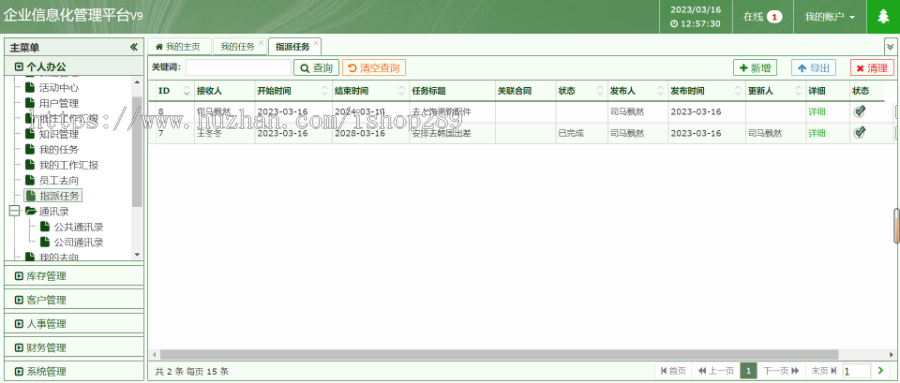Expand the 人事管理 menu section
The width and height of the screenshot is (900, 383).
click(x=74, y=324)
